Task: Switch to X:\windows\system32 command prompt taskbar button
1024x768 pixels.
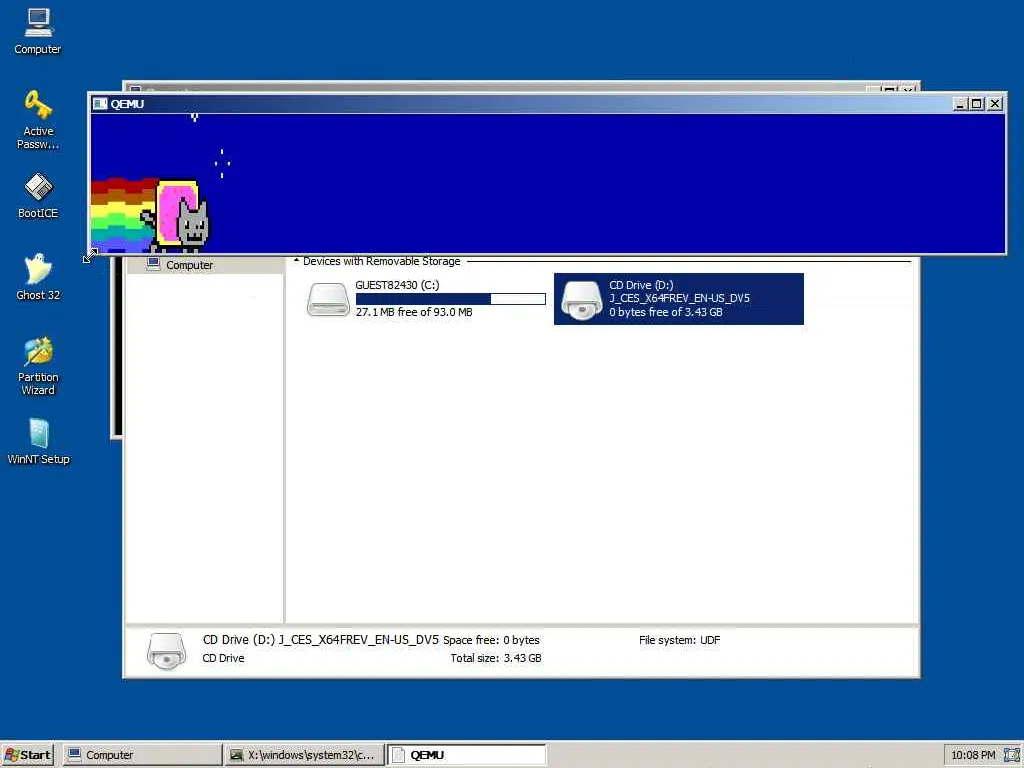Action: tap(304, 755)
